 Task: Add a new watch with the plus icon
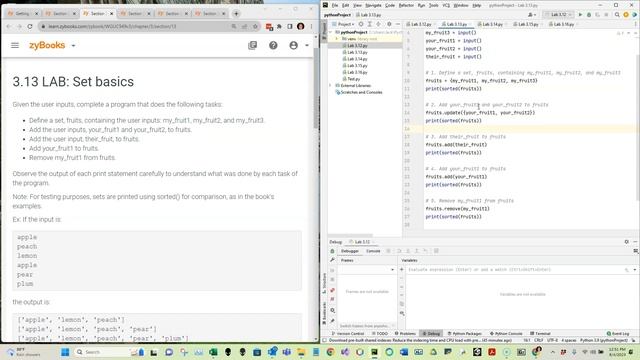402,270
